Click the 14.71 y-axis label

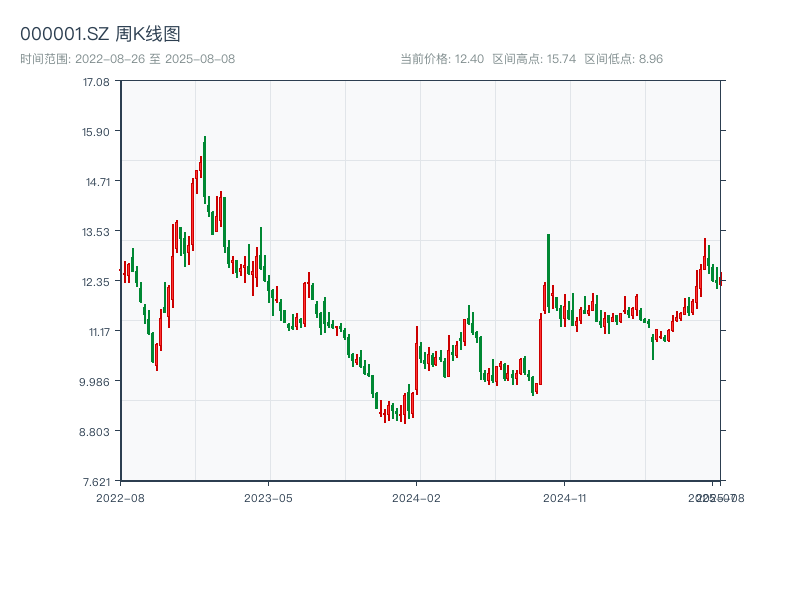(x=97, y=182)
